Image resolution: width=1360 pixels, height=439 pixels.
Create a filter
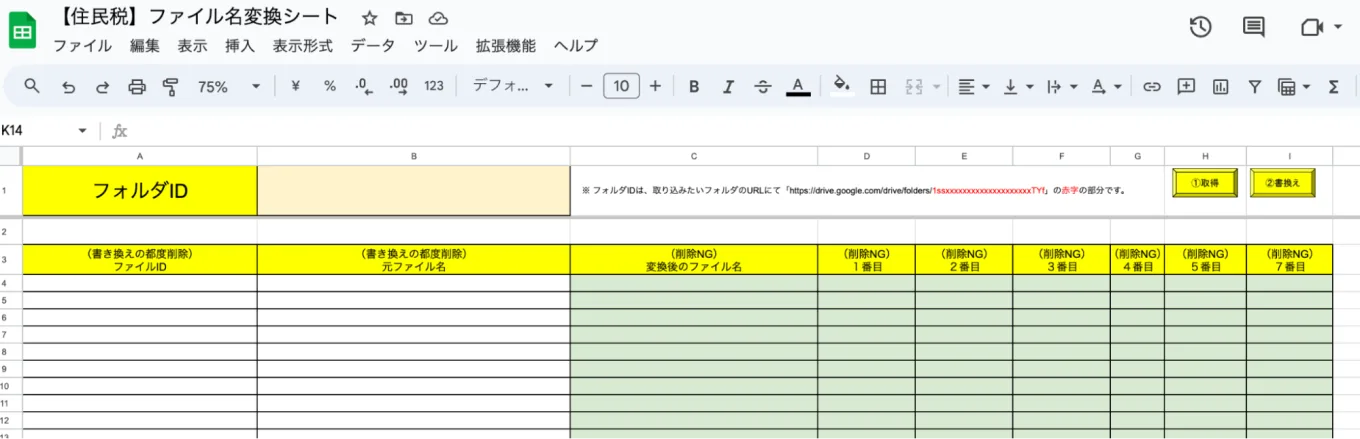[x=1254, y=87]
